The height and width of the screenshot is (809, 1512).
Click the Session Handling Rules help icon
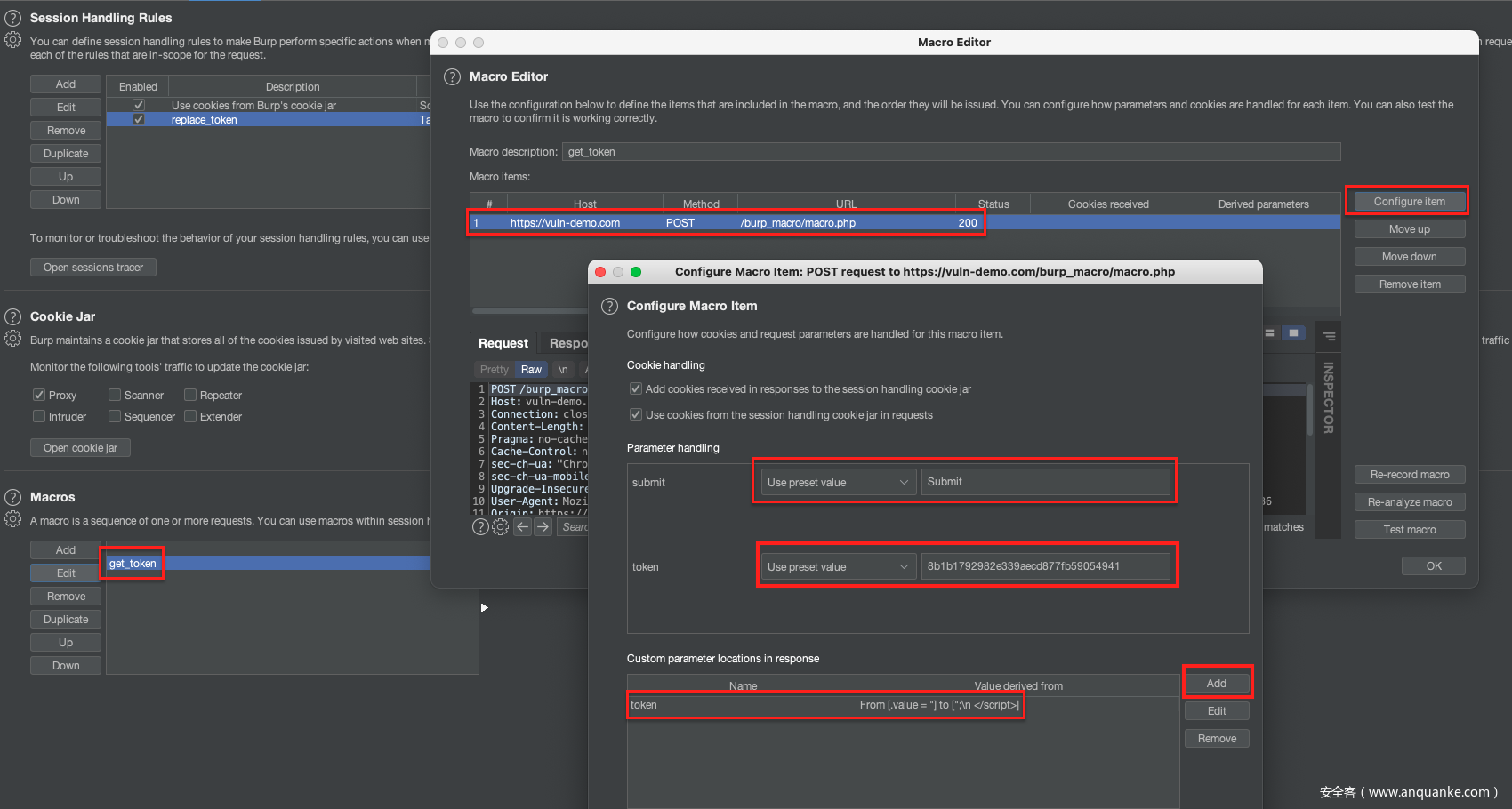(x=13, y=18)
